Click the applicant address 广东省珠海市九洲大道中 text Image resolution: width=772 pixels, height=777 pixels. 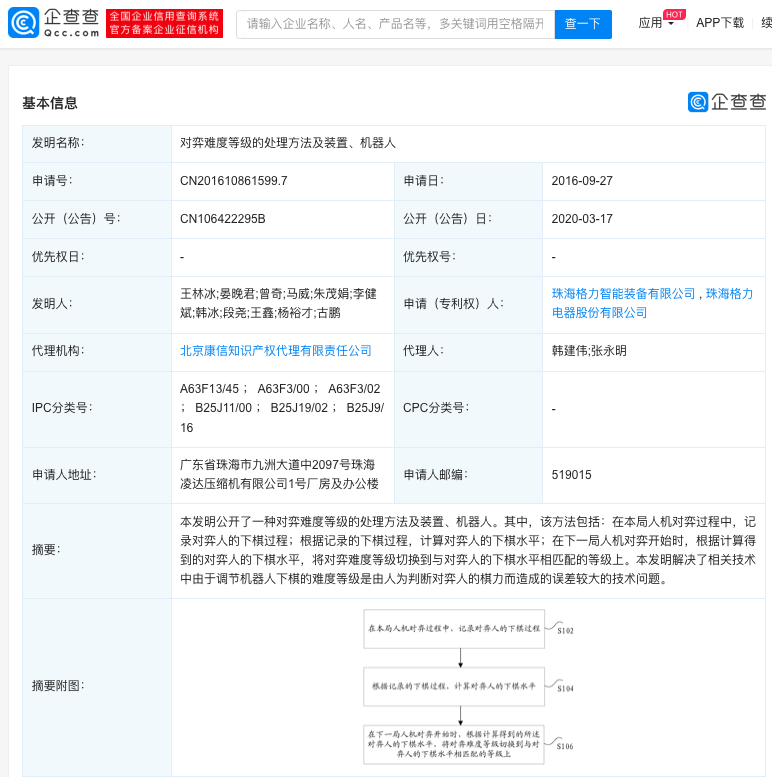coord(279,474)
